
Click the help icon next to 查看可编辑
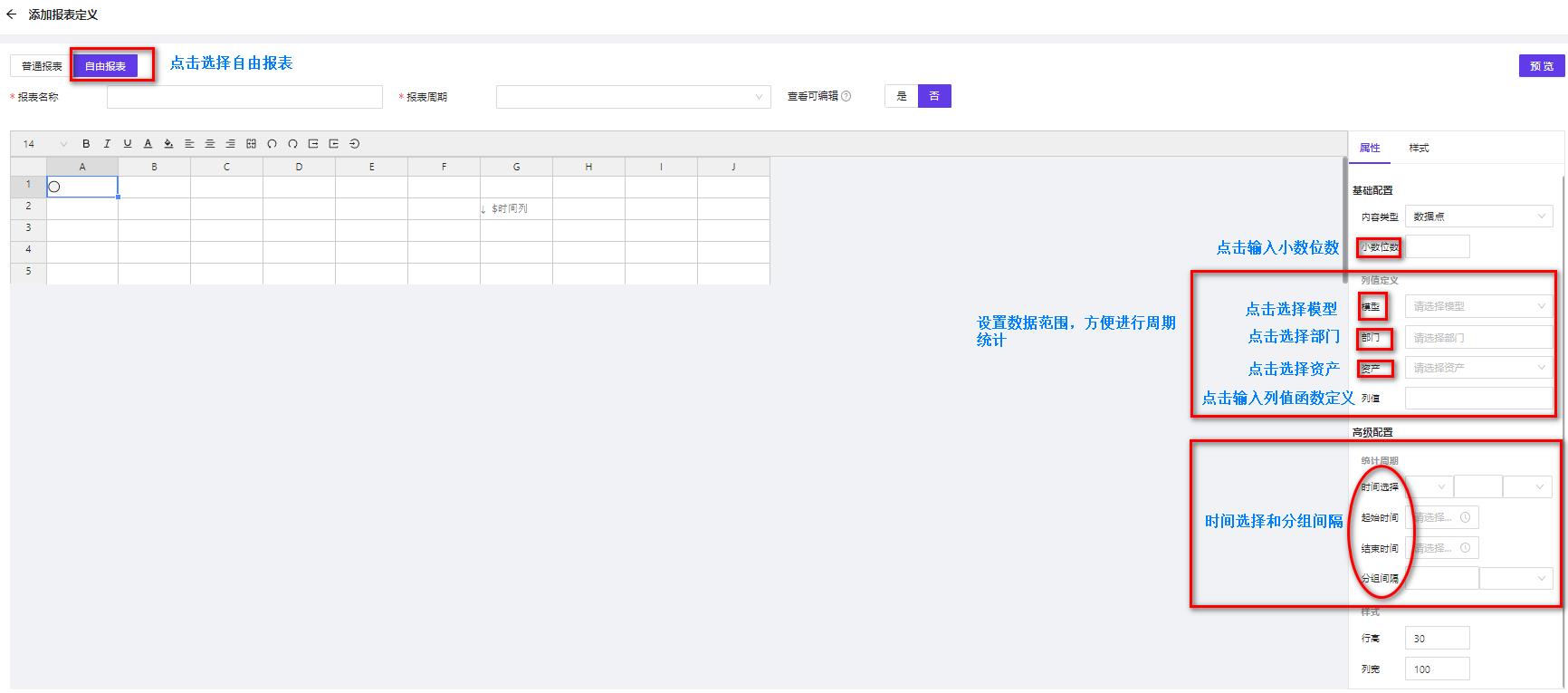tap(846, 96)
